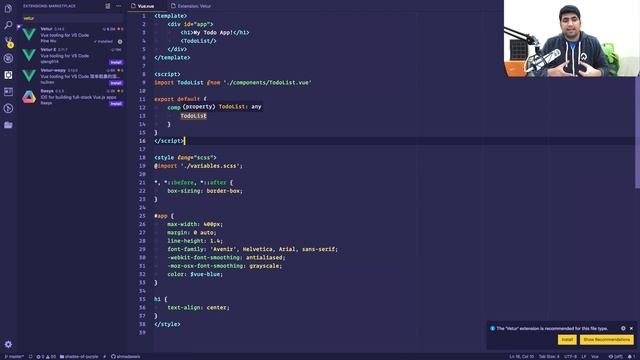Click the color: $vue-blue declaration
This screenshot has height=360, width=640.
pos(195,274)
